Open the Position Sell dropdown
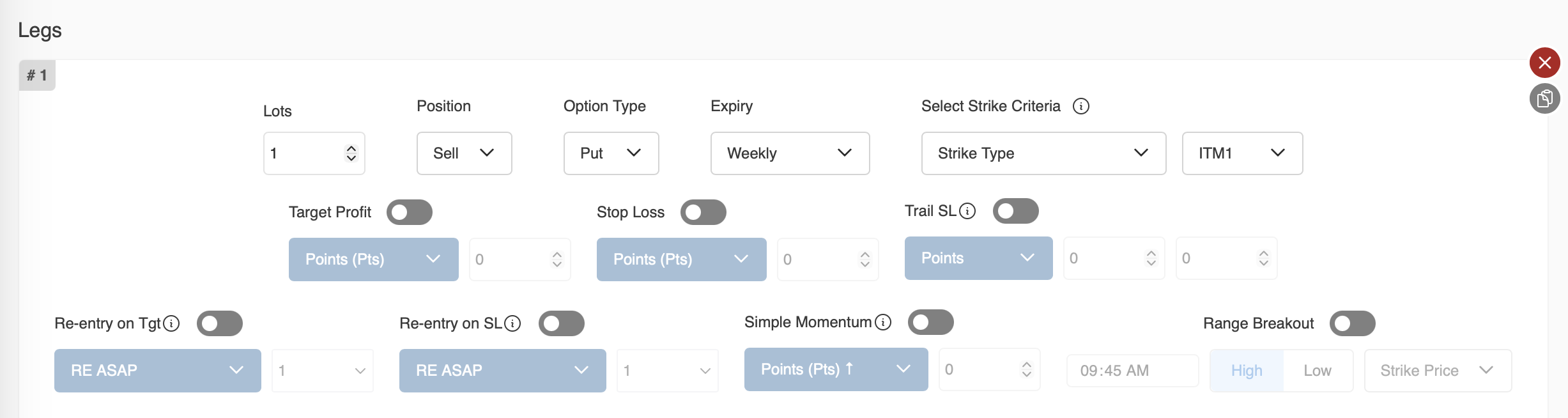Screen dimensions: 1568x418 pyautogui.click(x=464, y=153)
